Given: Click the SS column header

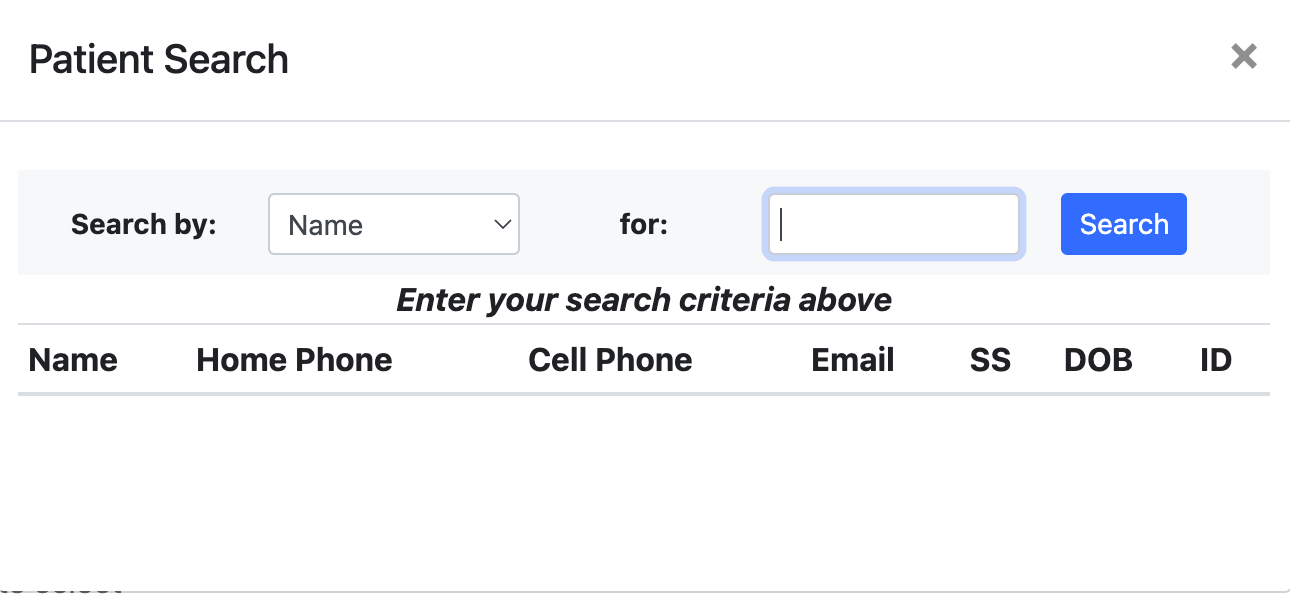Looking at the screenshot, I should (990, 359).
